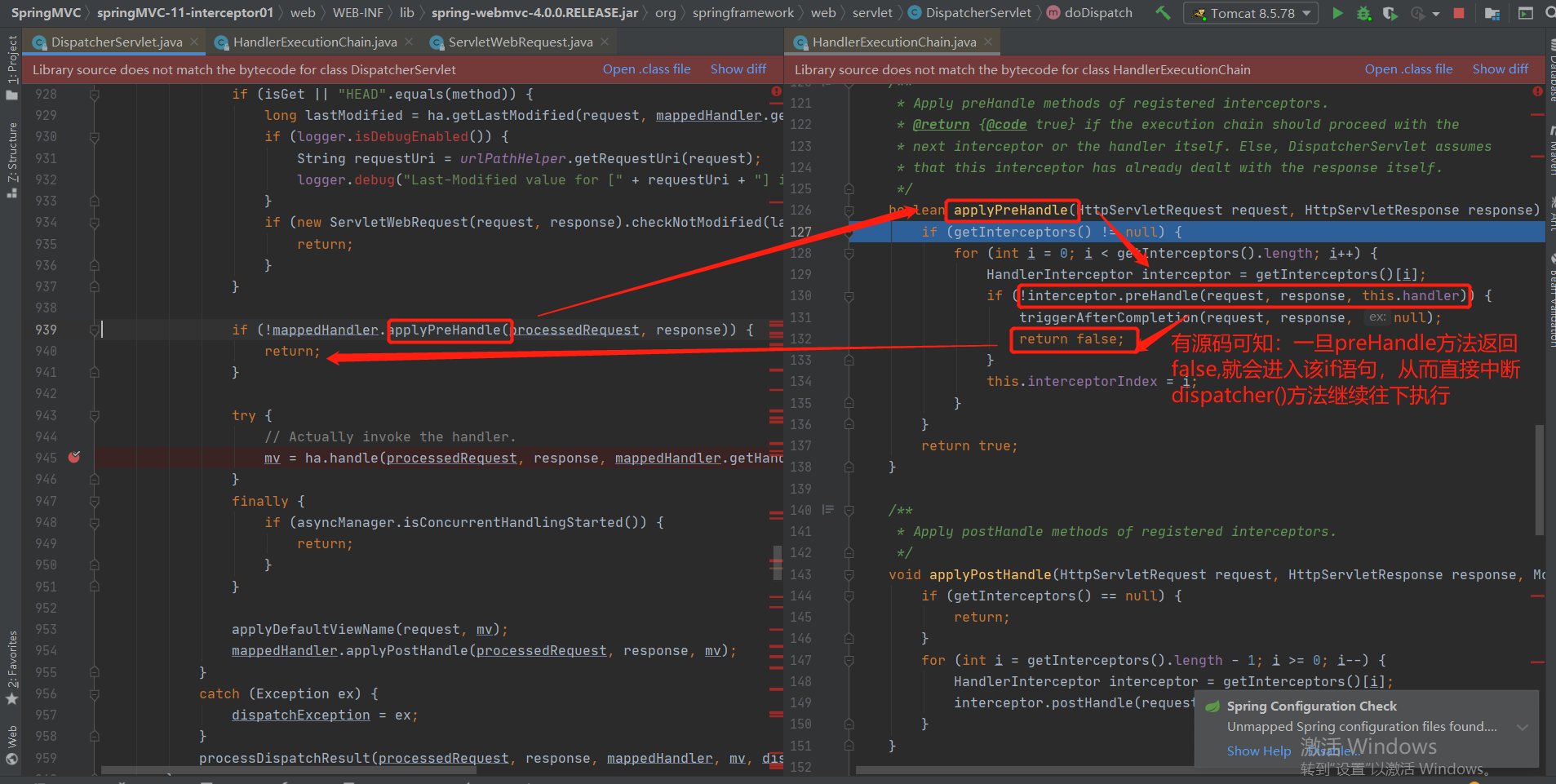Click the spring-webmvc-4.0.0.RELEASE.jar breadcrumb
The image size is (1556, 784).
[534, 13]
